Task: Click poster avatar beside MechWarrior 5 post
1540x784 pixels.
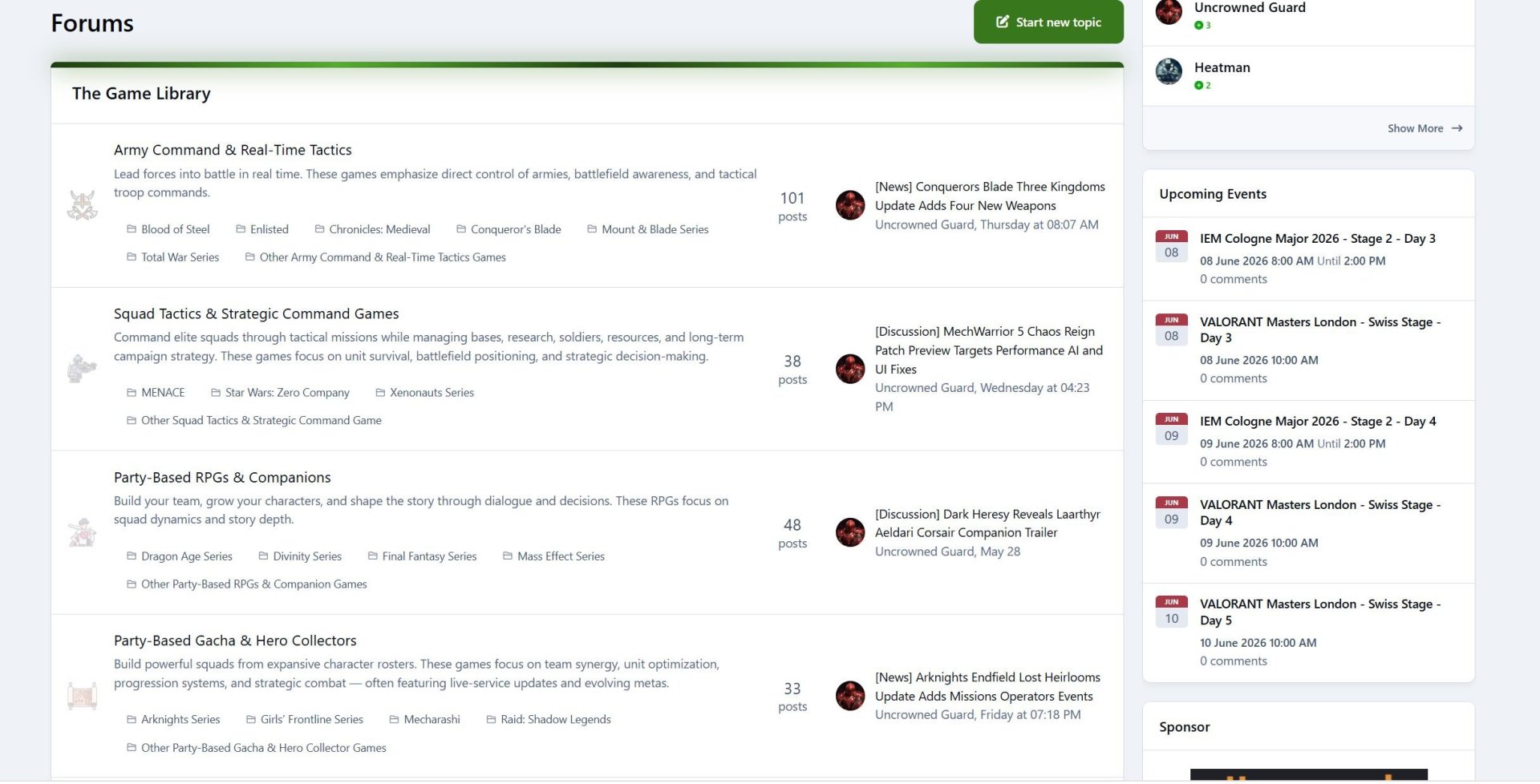Action: (x=850, y=369)
